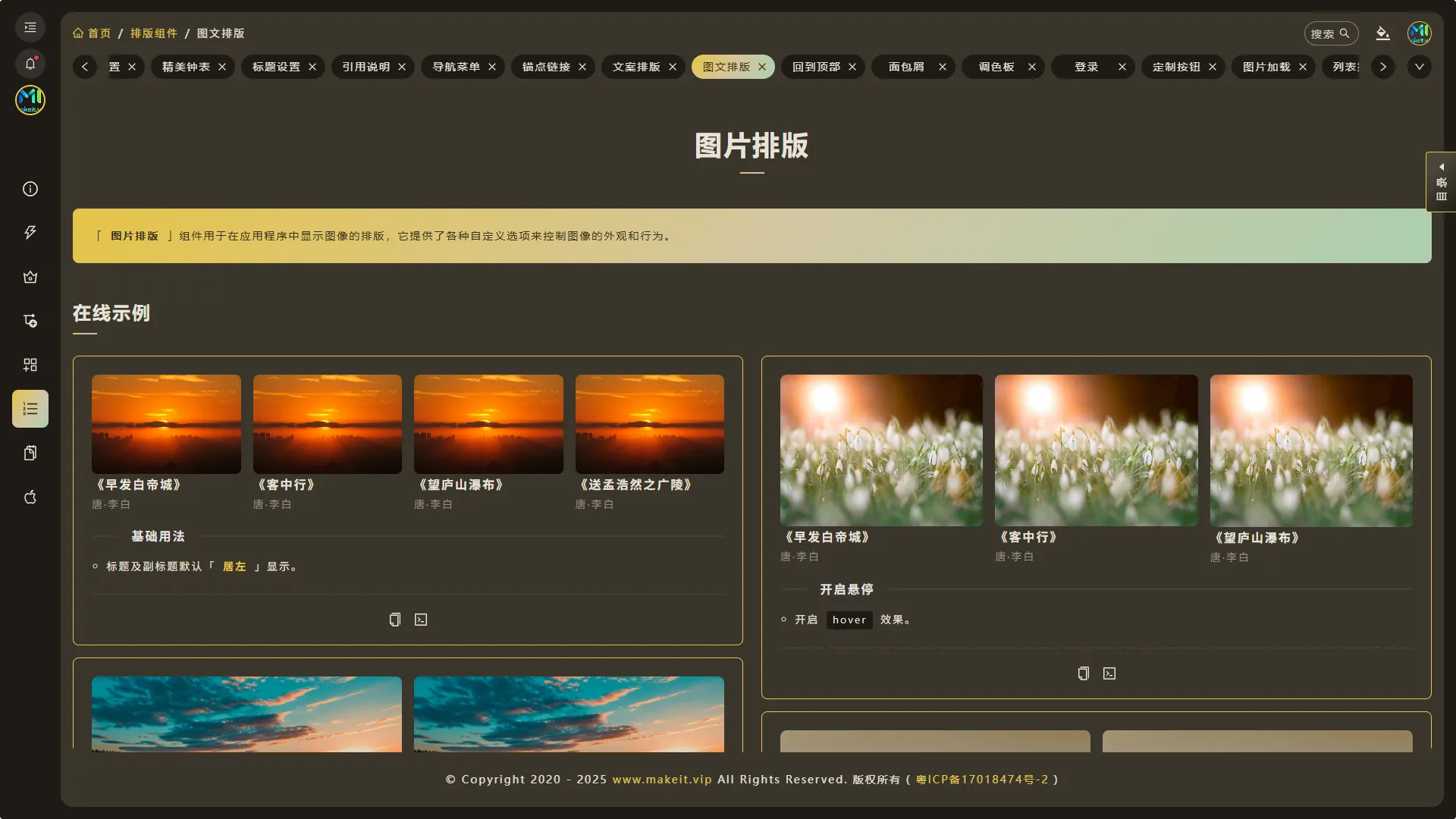Viewport: 1456px width, 819px height.
Task: Close the 调色板 tab
Action: coord(1032,67)
